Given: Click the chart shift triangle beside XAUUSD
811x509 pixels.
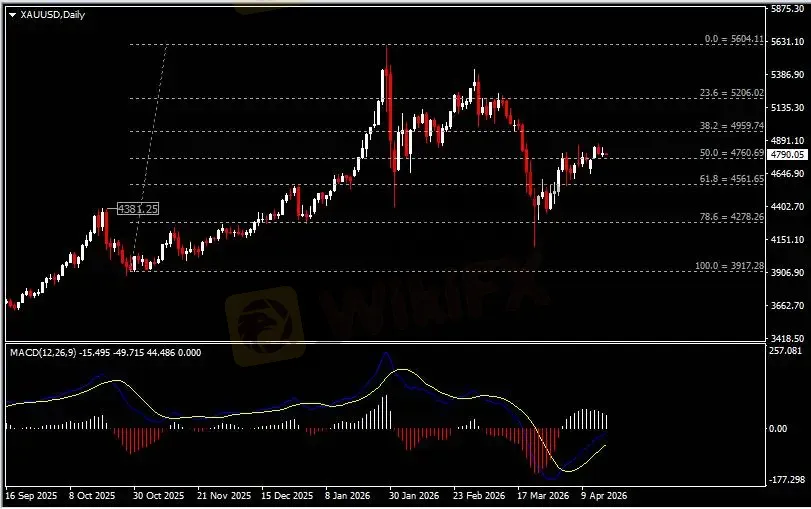Looking at the screenshot, I should tap(13, 15).
